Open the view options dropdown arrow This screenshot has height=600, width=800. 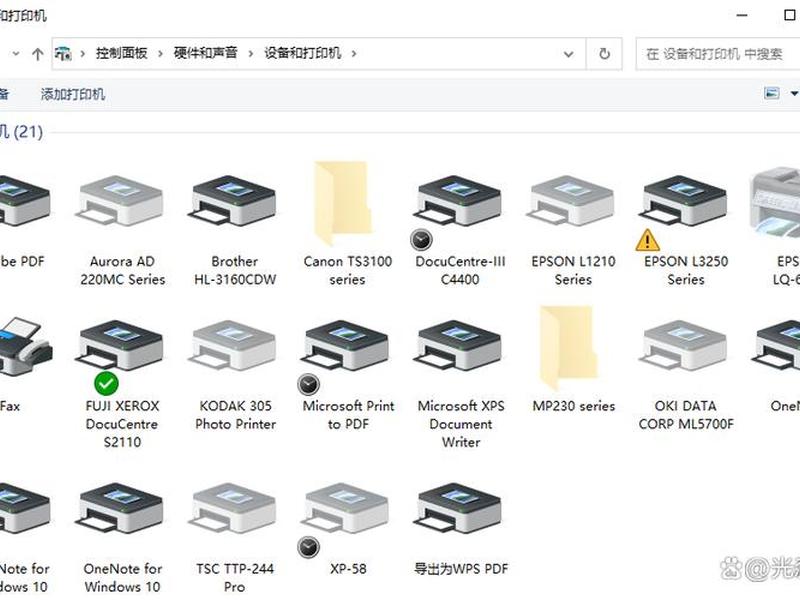[793, 93]
